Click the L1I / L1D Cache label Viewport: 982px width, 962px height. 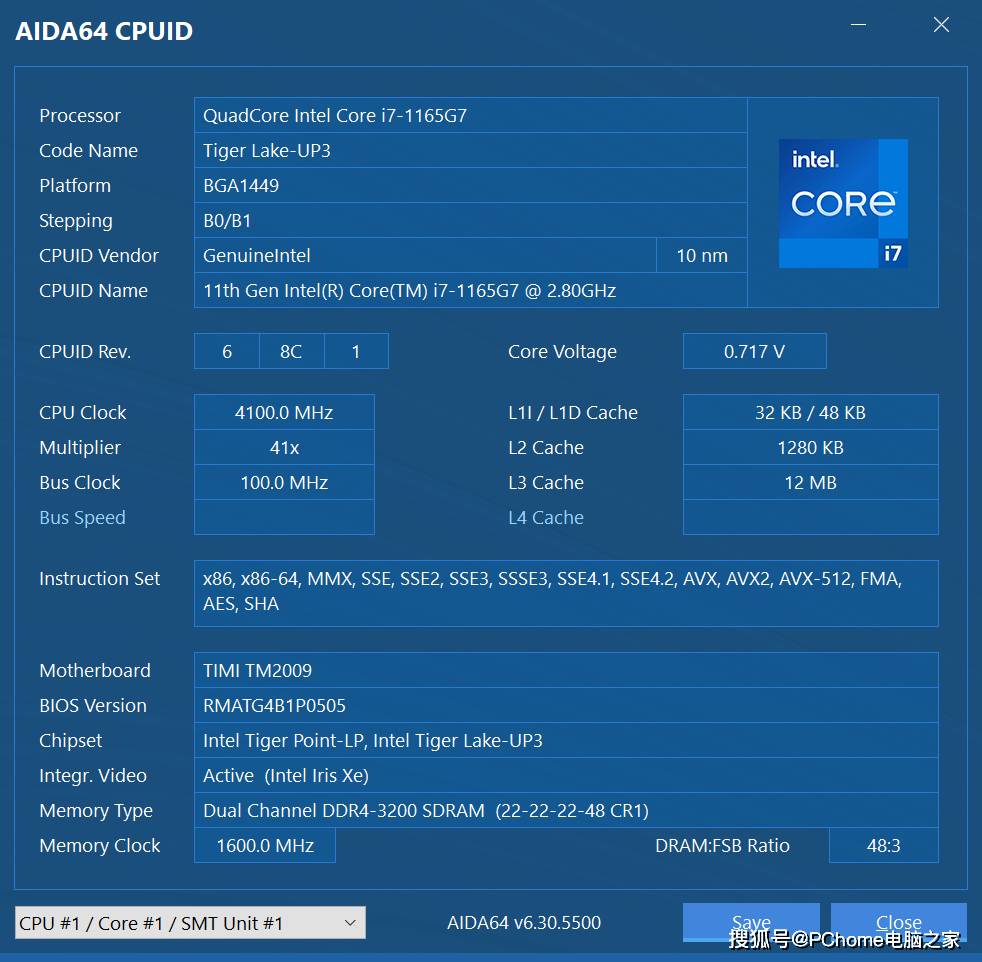pos(572,412)
